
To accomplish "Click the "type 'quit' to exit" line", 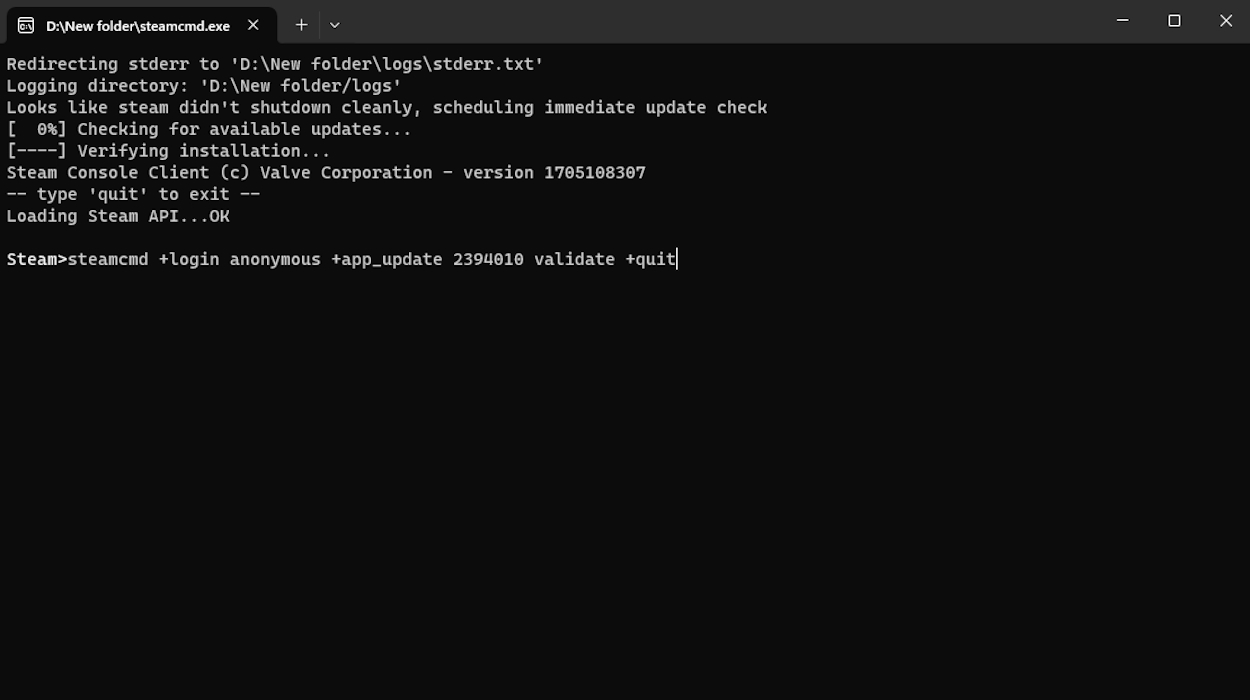I will (x=133, y=195).
